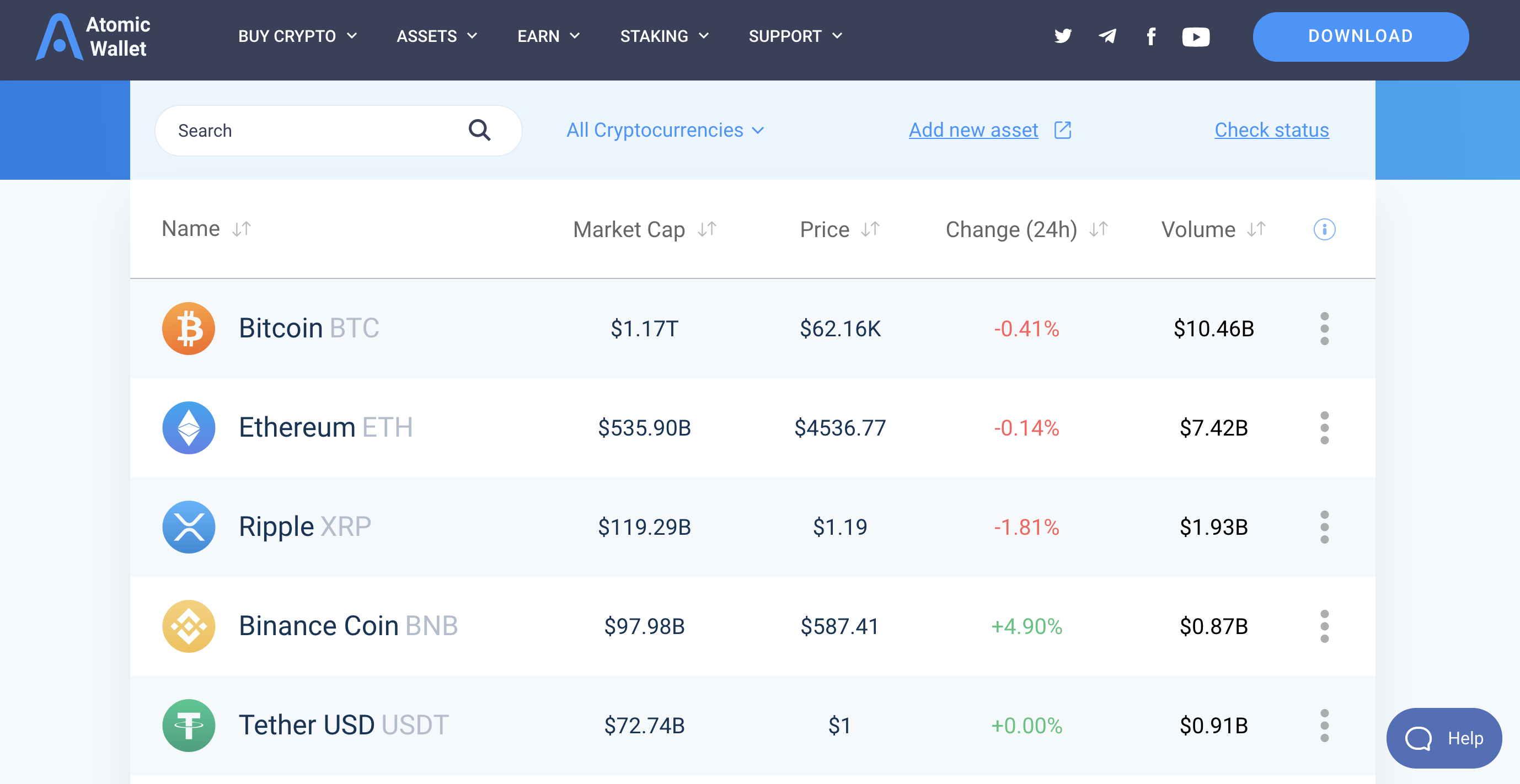Click Ethereum price $4536.77
This screenshot has width=1520, height=784.
pos(839,427)
